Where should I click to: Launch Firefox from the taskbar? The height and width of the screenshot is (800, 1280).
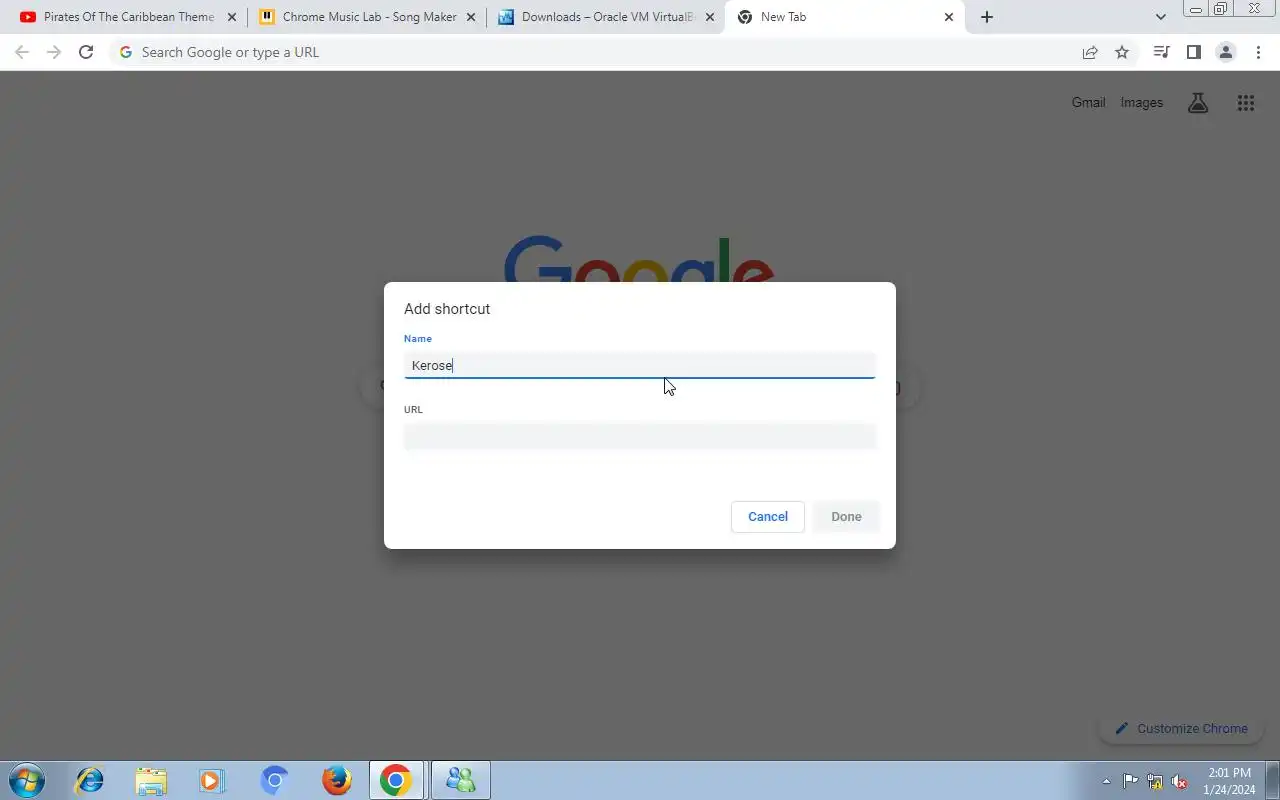pyautogui.click(x=336, y=780)
